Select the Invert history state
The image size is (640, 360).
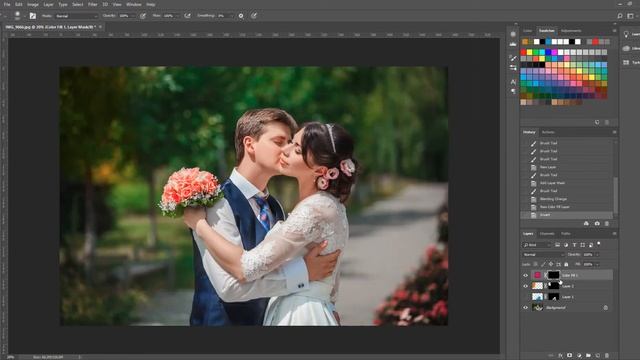[x=567, y=215]
